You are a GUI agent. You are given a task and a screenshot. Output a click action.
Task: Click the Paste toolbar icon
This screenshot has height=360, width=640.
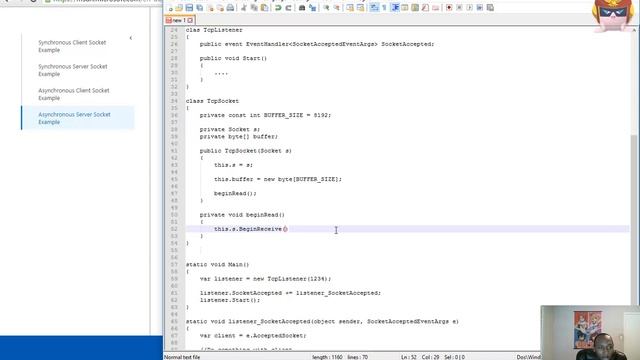pos(264,8)
